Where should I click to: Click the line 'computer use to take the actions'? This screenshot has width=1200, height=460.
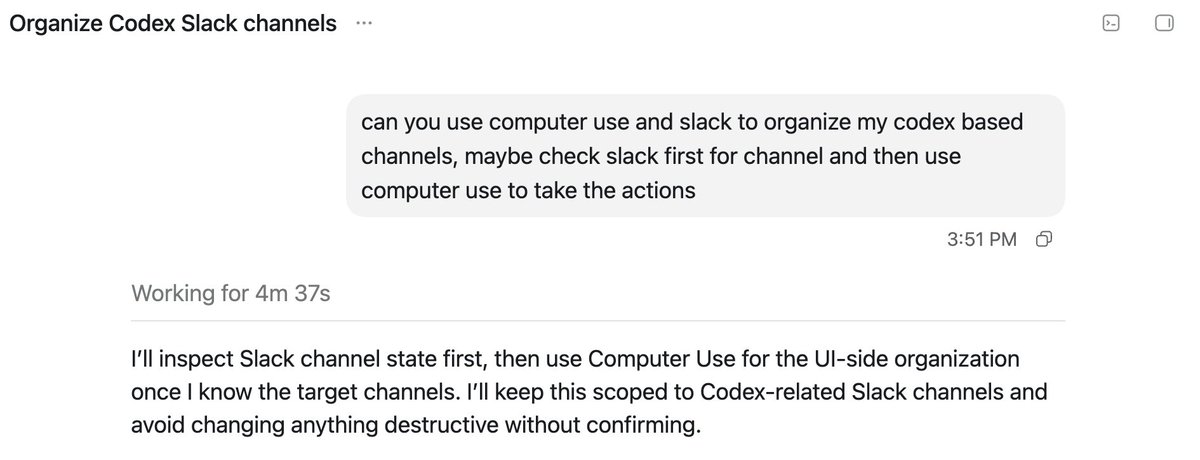[528, 189]
